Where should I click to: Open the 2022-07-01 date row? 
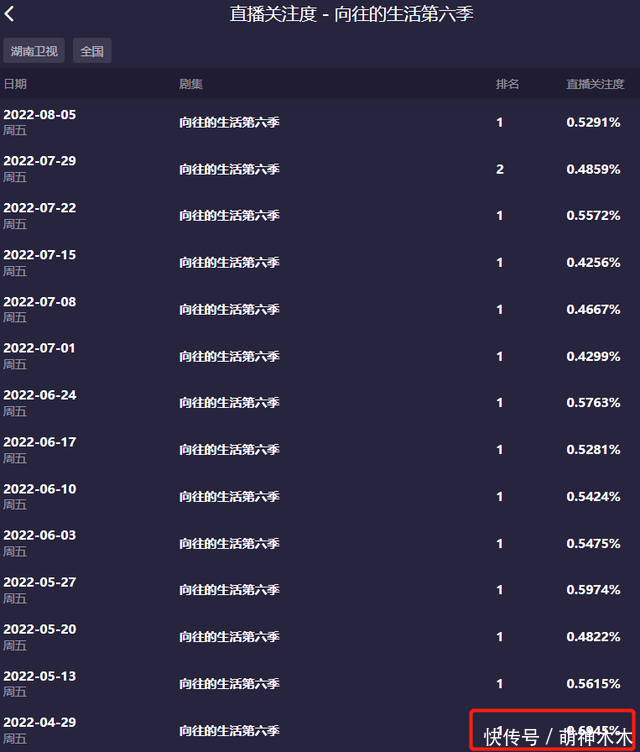coord(39,348)
